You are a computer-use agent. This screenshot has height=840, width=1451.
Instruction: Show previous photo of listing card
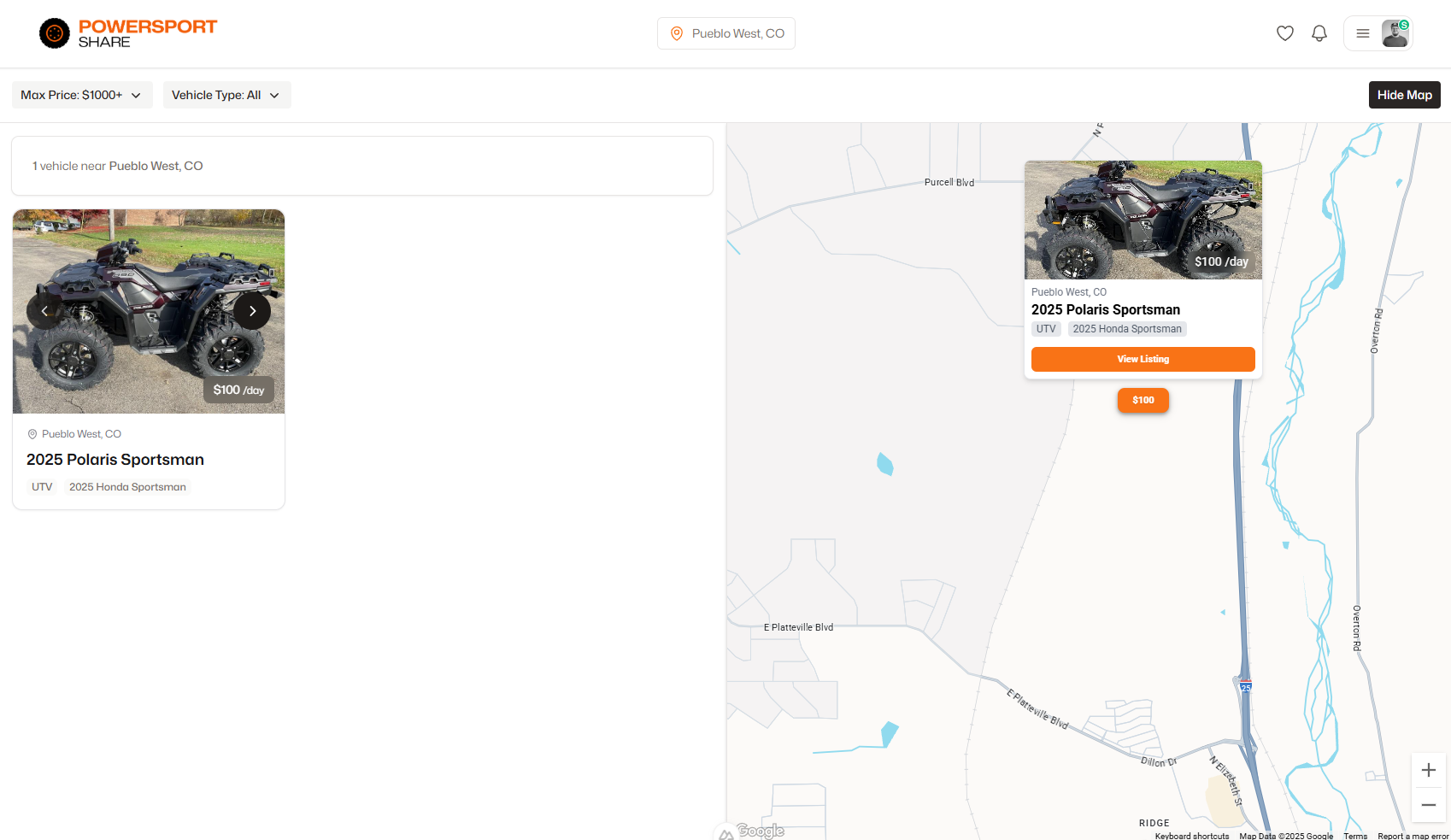(45, 311)
